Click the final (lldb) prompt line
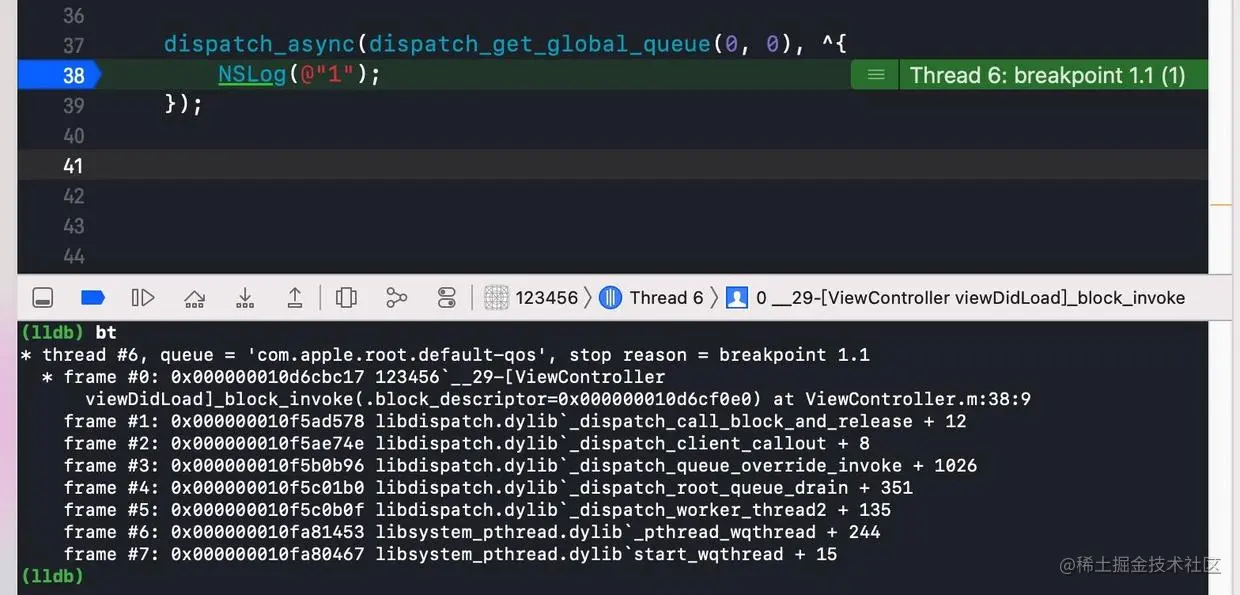1240x595 pixels. 52,575
